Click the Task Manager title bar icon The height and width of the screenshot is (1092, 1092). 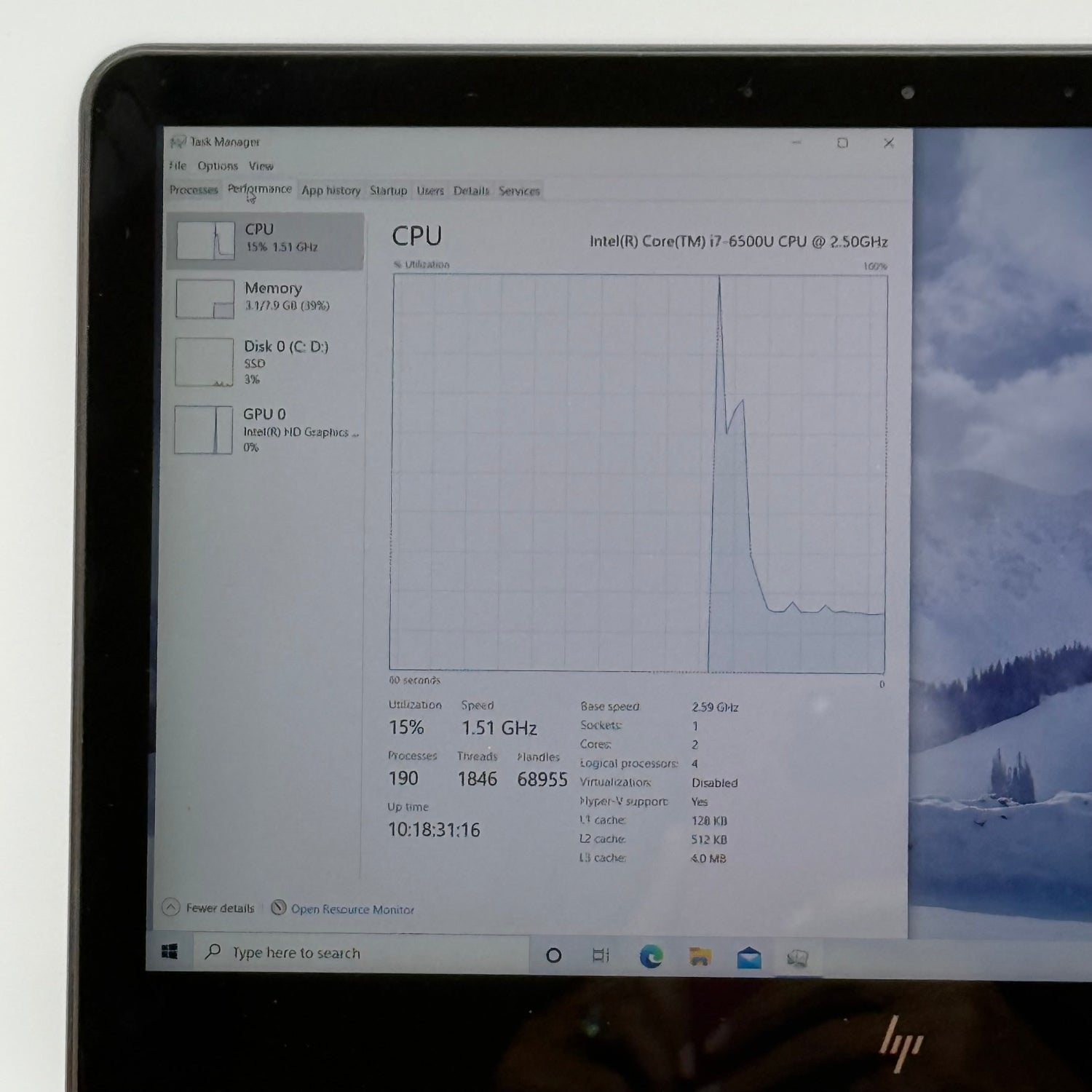[x=178, y=141]
